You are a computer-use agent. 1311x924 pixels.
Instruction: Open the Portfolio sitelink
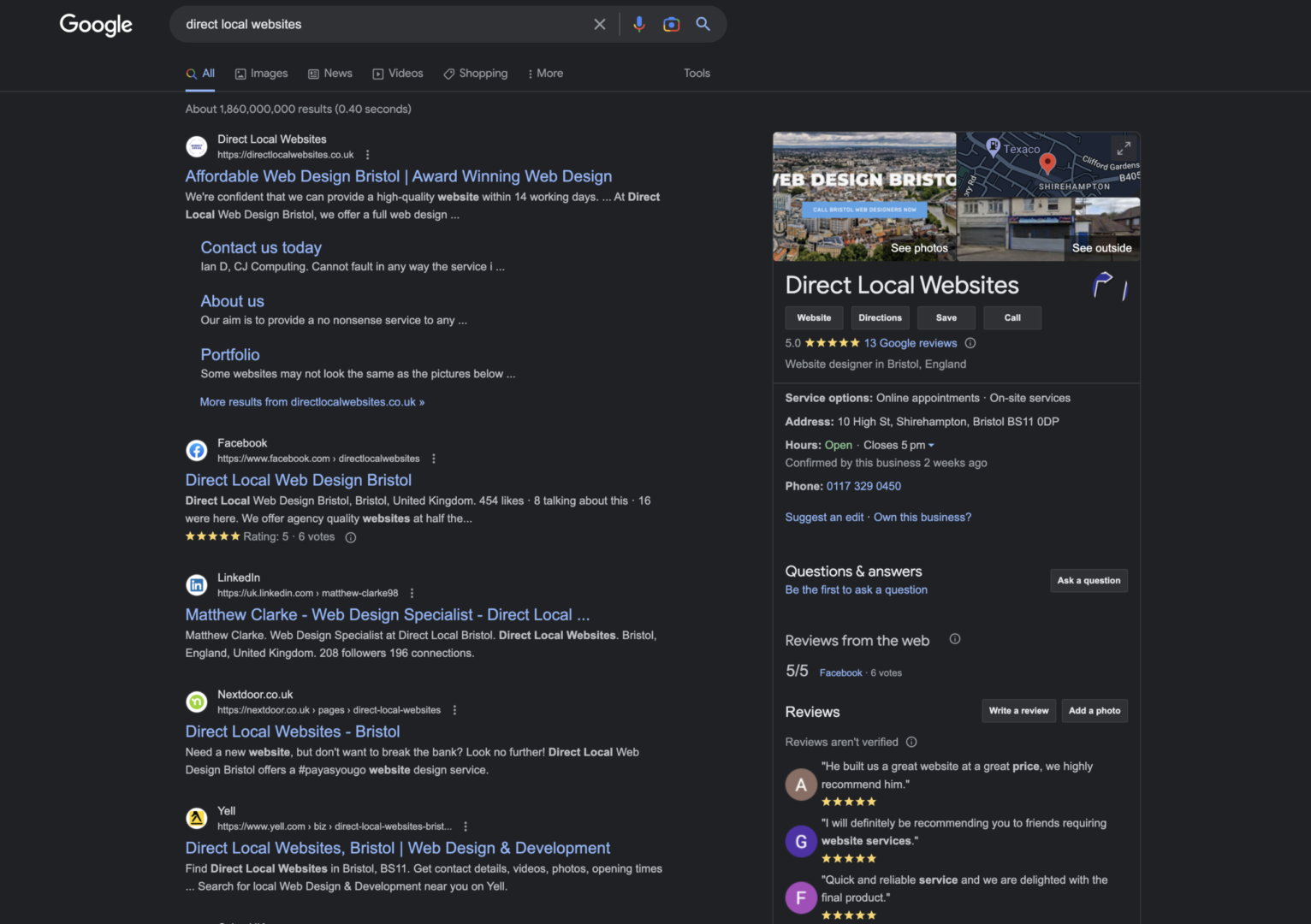click(229, 355)
